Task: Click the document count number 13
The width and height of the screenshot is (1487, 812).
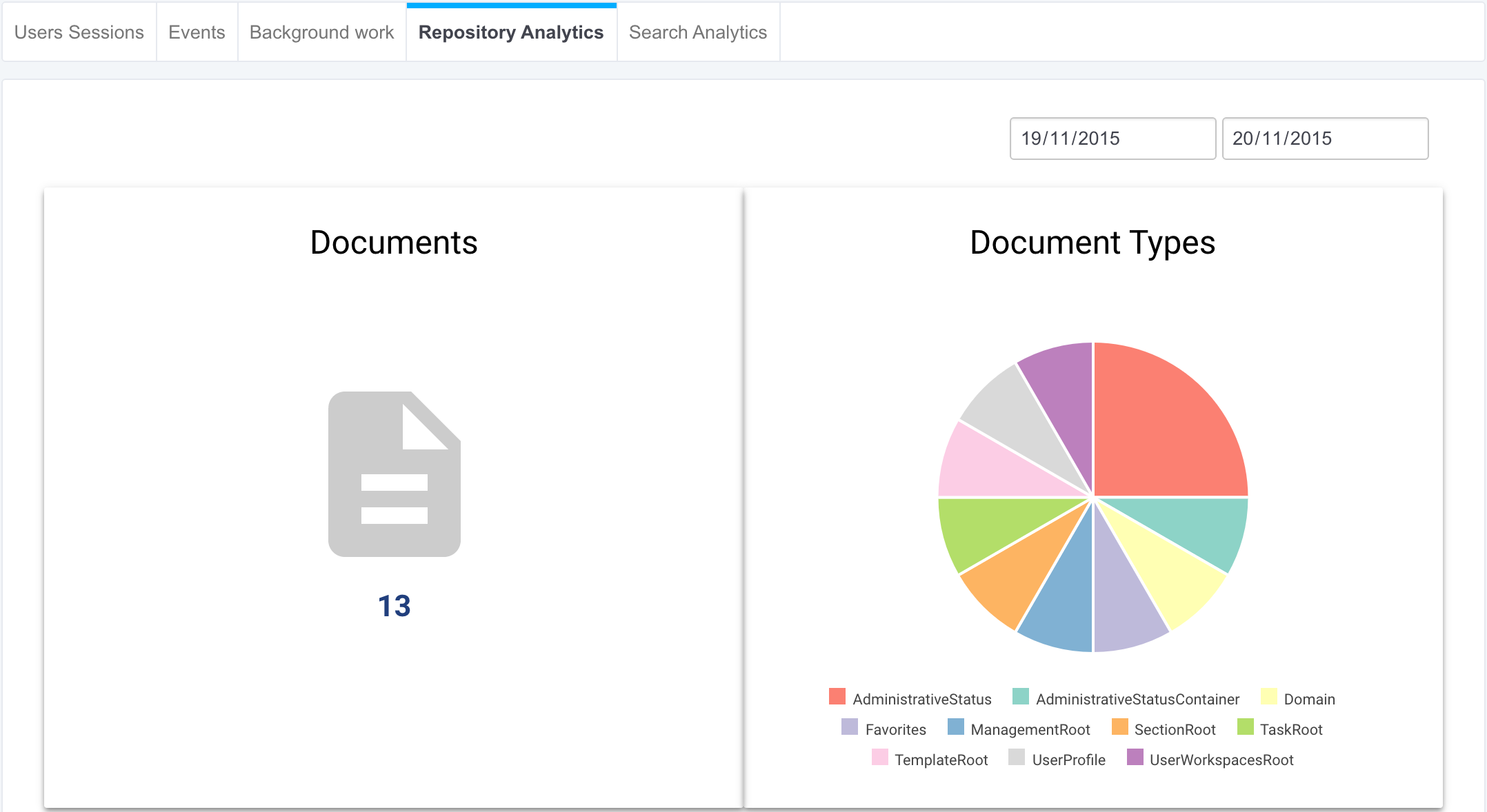Action: tap(395, 607)
